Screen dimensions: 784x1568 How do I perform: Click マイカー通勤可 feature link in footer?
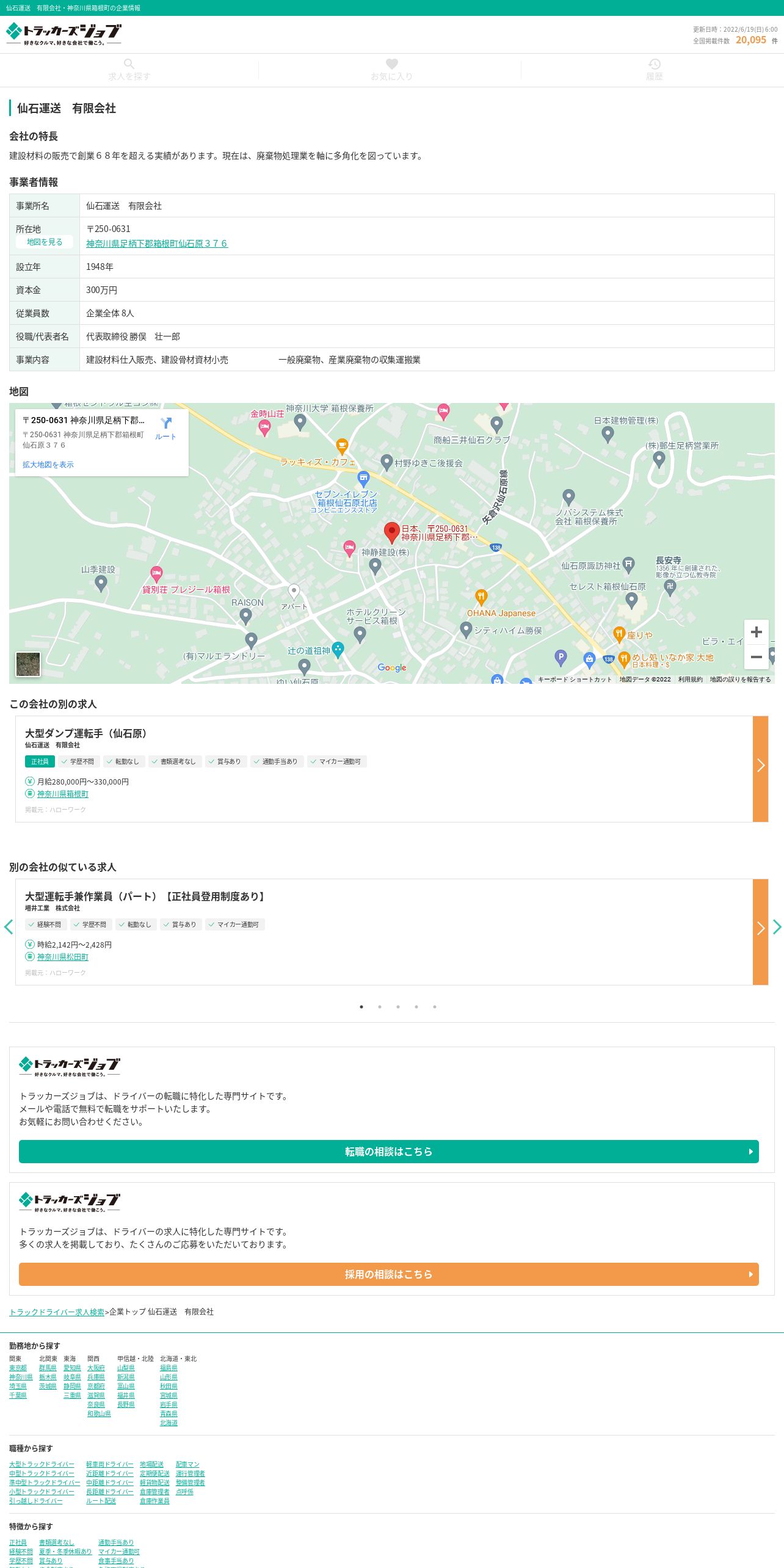[x=119, y=1552]
